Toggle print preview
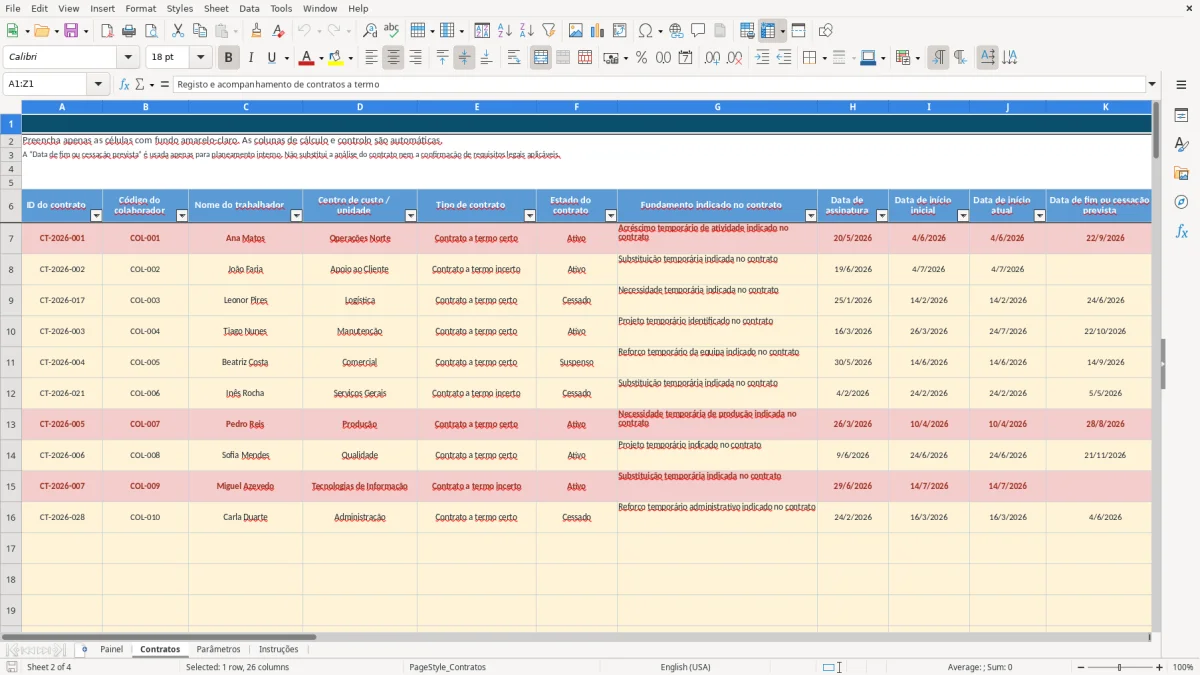The height and width of the screenshot is (675, 1200). coord(150,31)
